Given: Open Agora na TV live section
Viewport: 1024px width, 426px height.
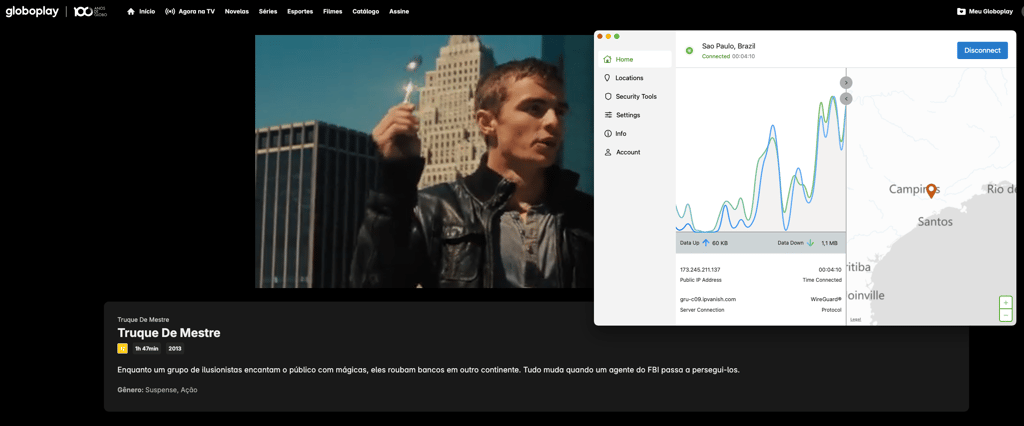Looking at the screenshot, I should point(190,12).
